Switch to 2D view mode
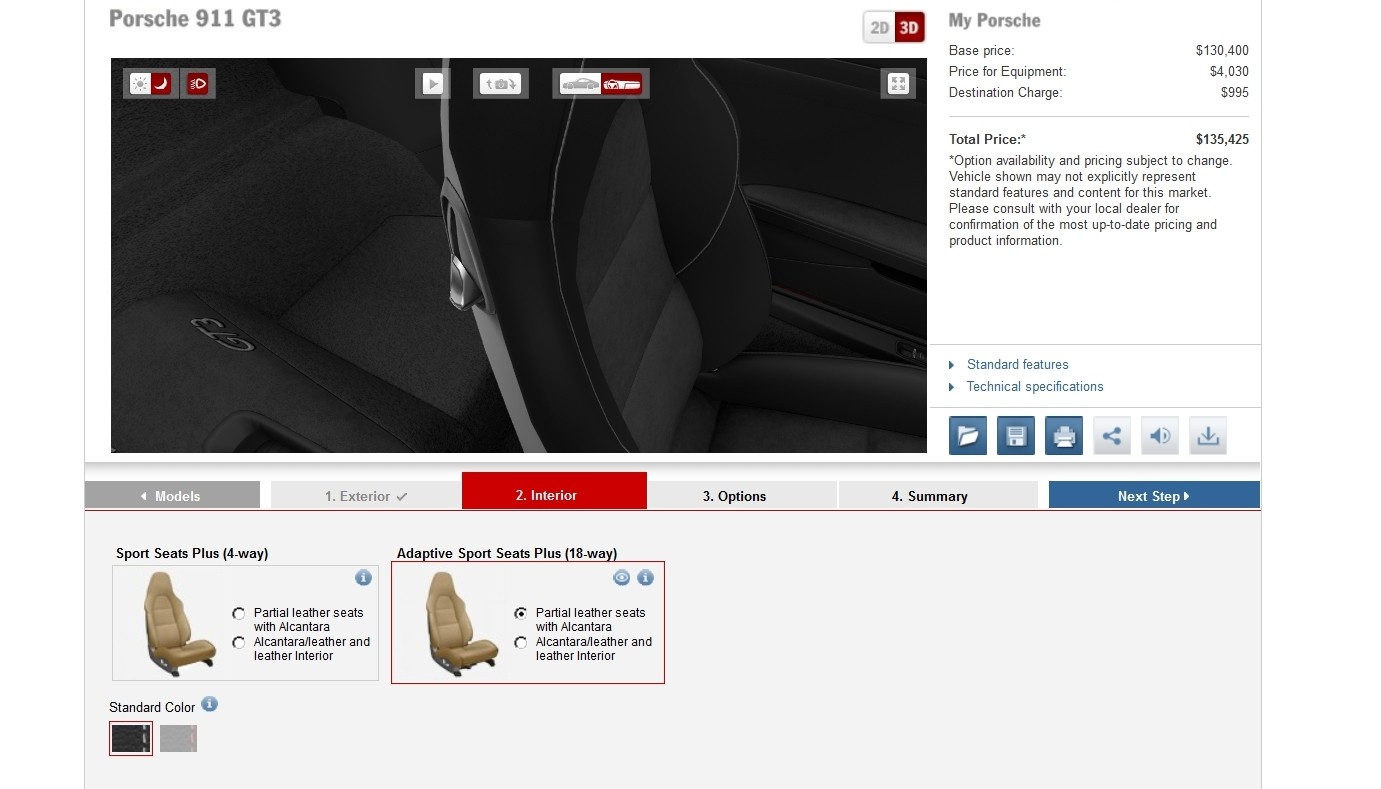The image size is (1381, 789). point(880,28)
